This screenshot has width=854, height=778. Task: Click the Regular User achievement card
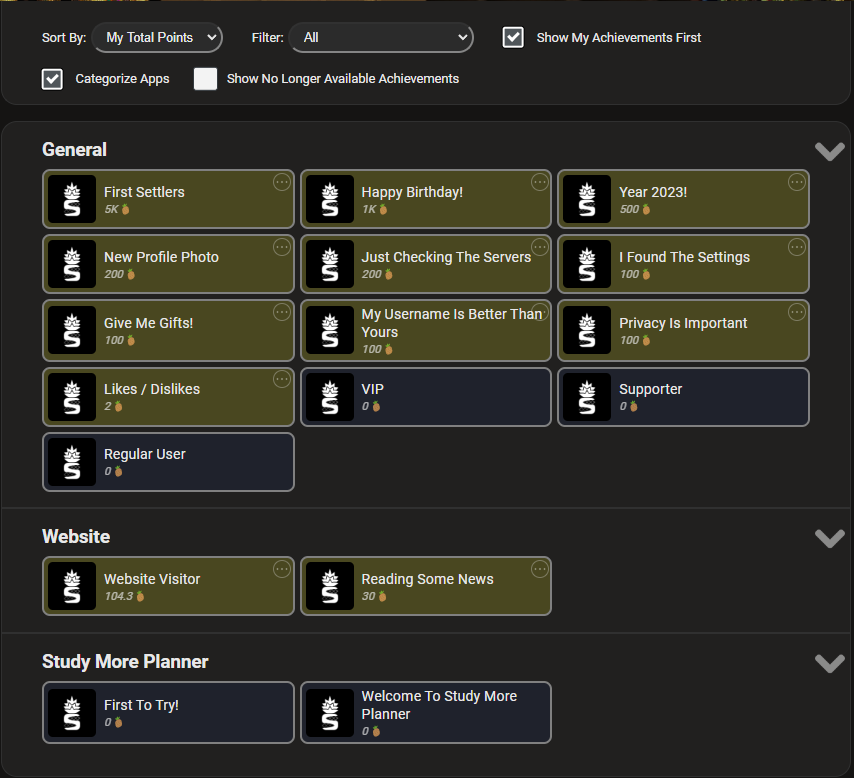(169, 462)
